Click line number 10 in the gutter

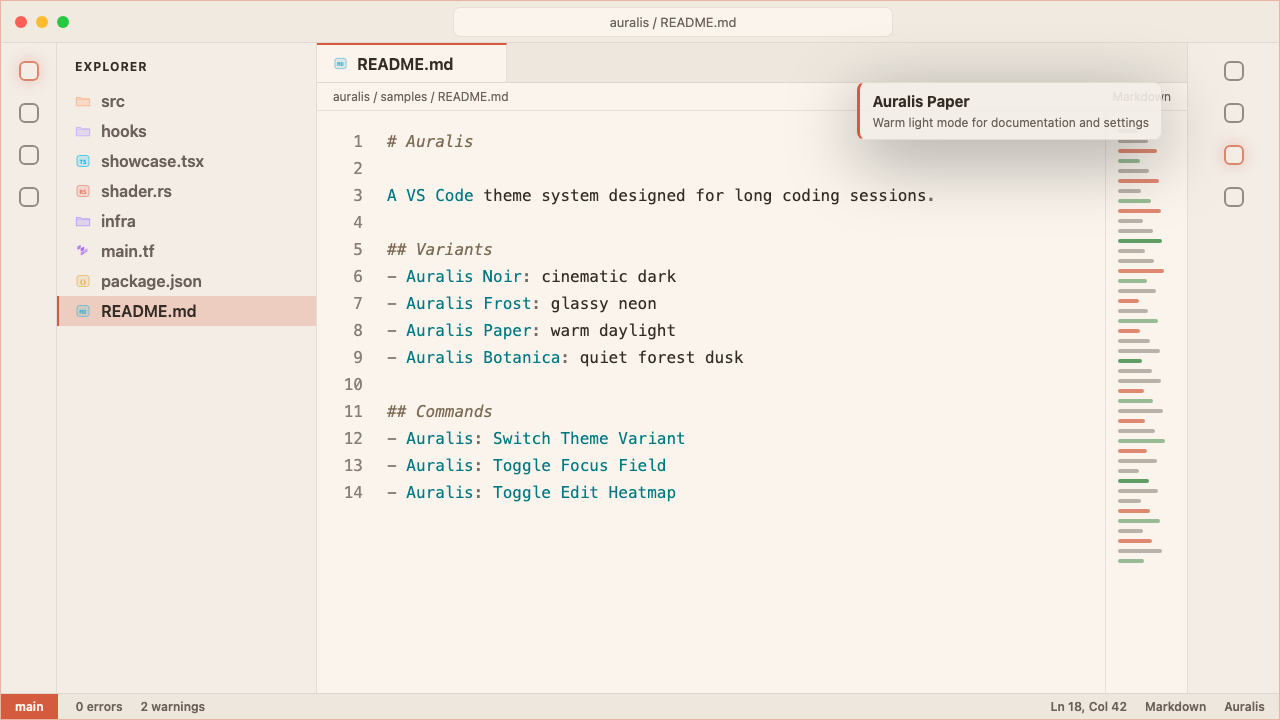353,384
